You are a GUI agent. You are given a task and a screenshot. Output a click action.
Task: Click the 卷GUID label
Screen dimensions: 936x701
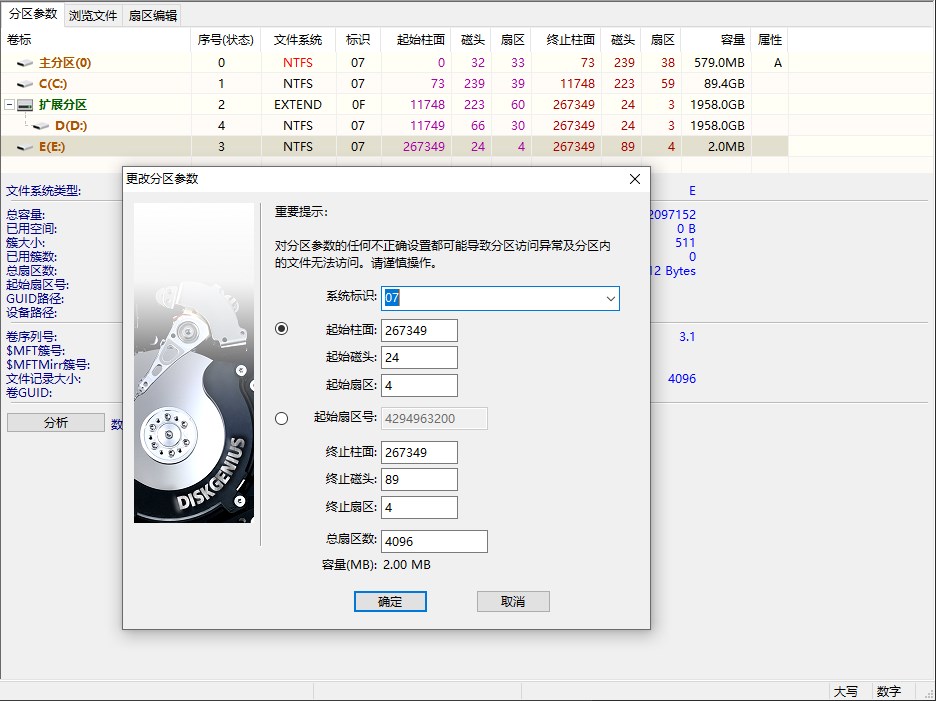29,393
